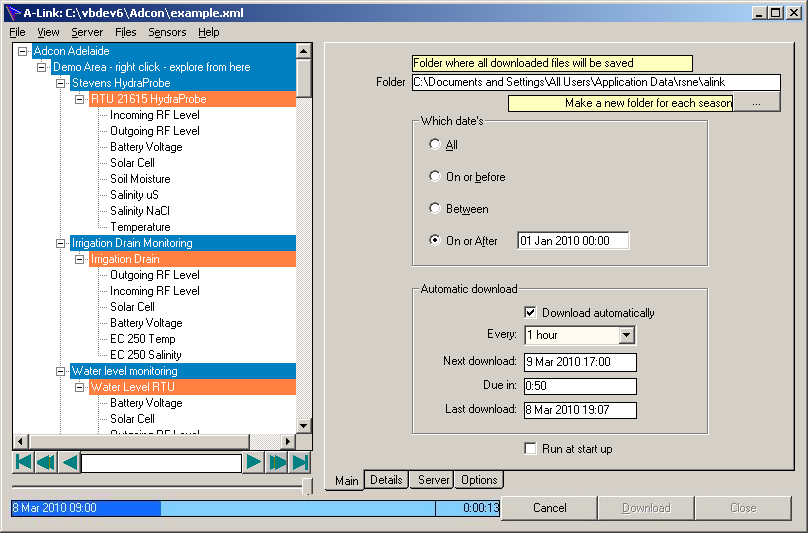Switch to the Server tab

(x=433, y=480)
